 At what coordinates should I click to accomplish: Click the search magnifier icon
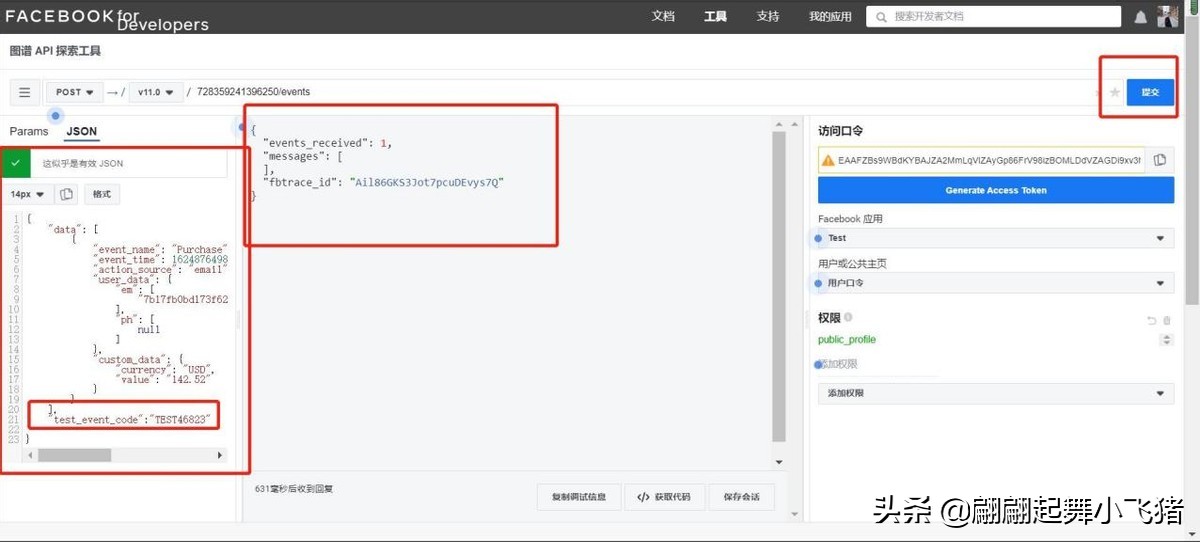point(880,17)
